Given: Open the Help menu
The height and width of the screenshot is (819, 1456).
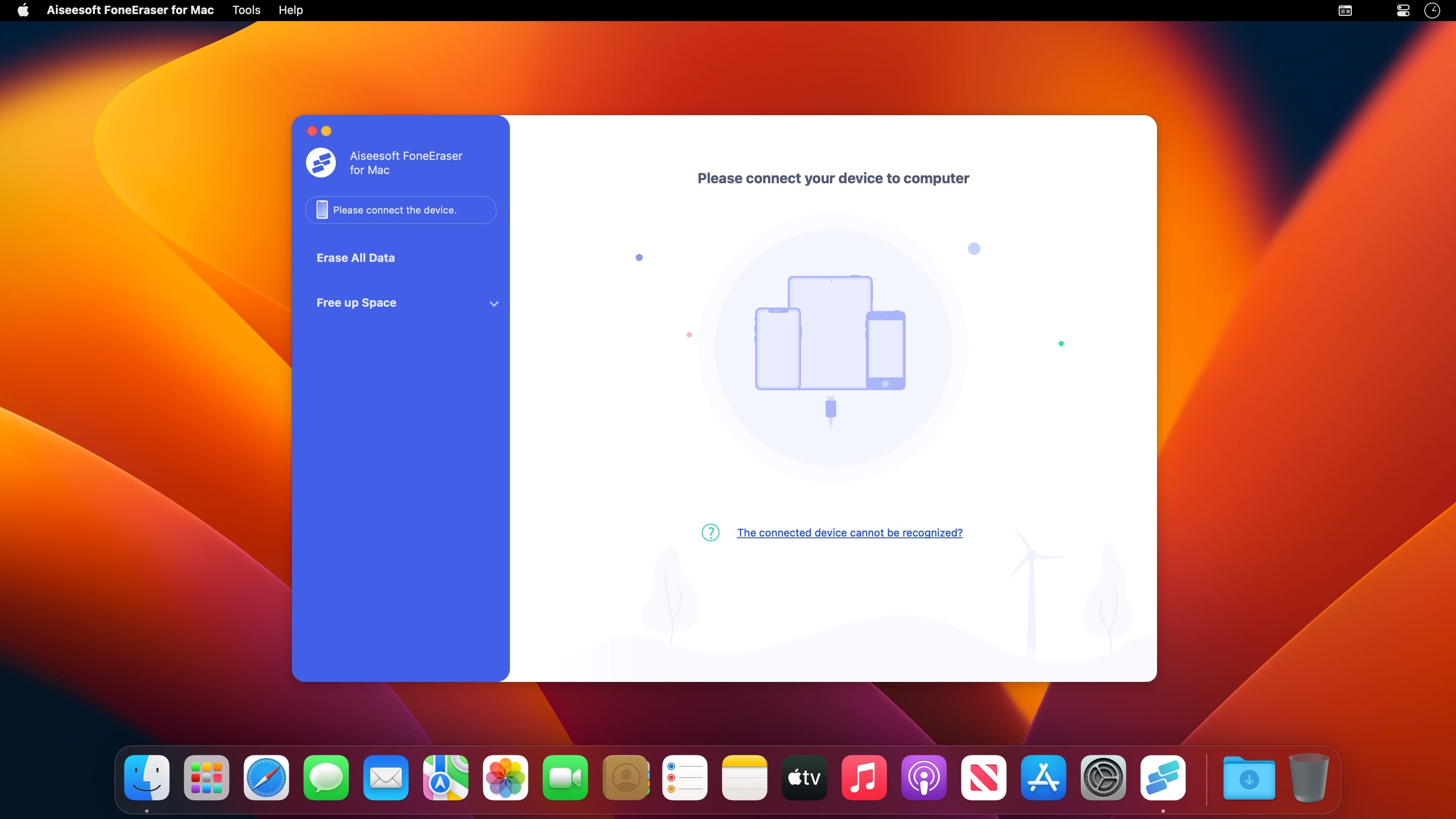Looking at the screenshot, I should click(x=291, y=10).
